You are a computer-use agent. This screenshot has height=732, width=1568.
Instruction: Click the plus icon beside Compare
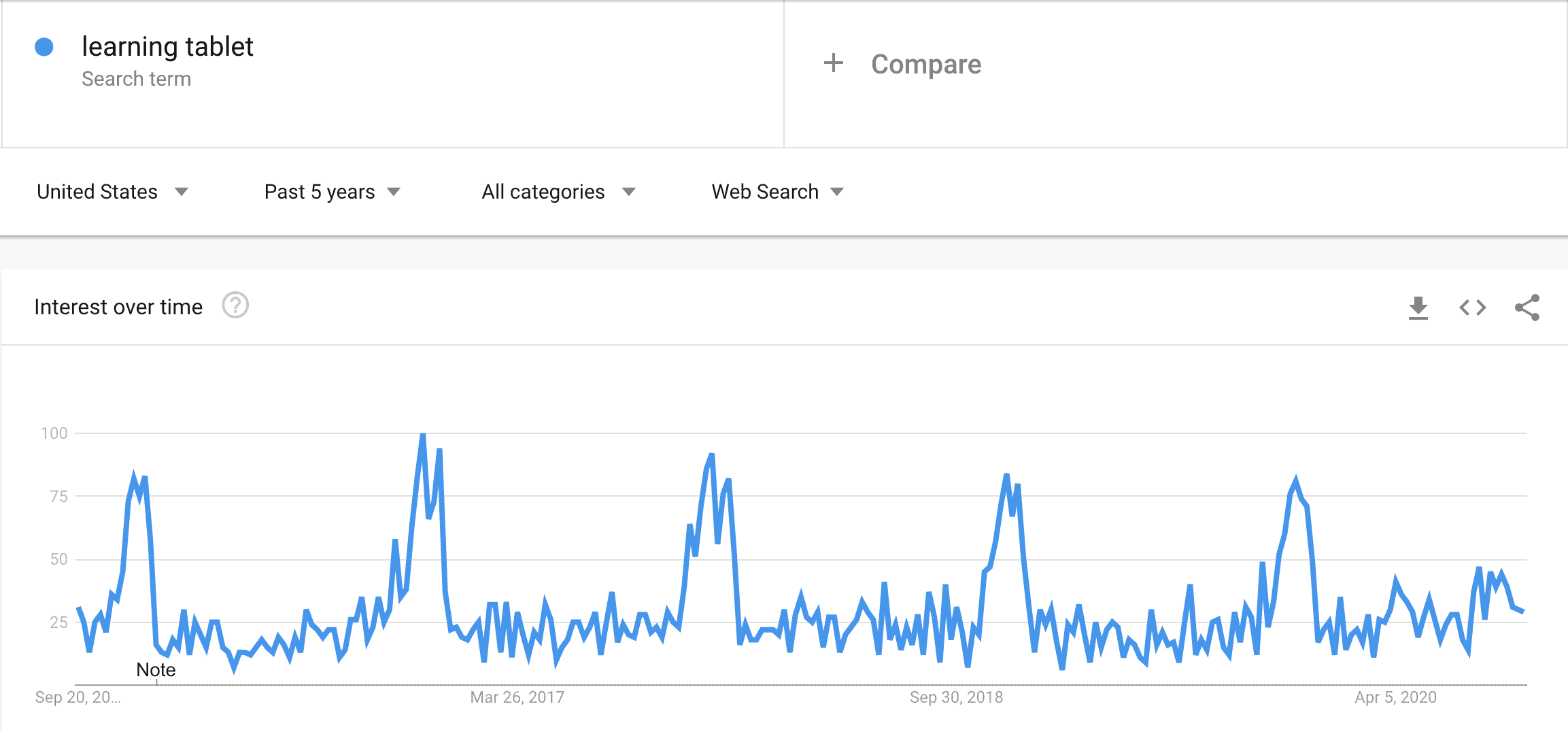pos(833,63)
